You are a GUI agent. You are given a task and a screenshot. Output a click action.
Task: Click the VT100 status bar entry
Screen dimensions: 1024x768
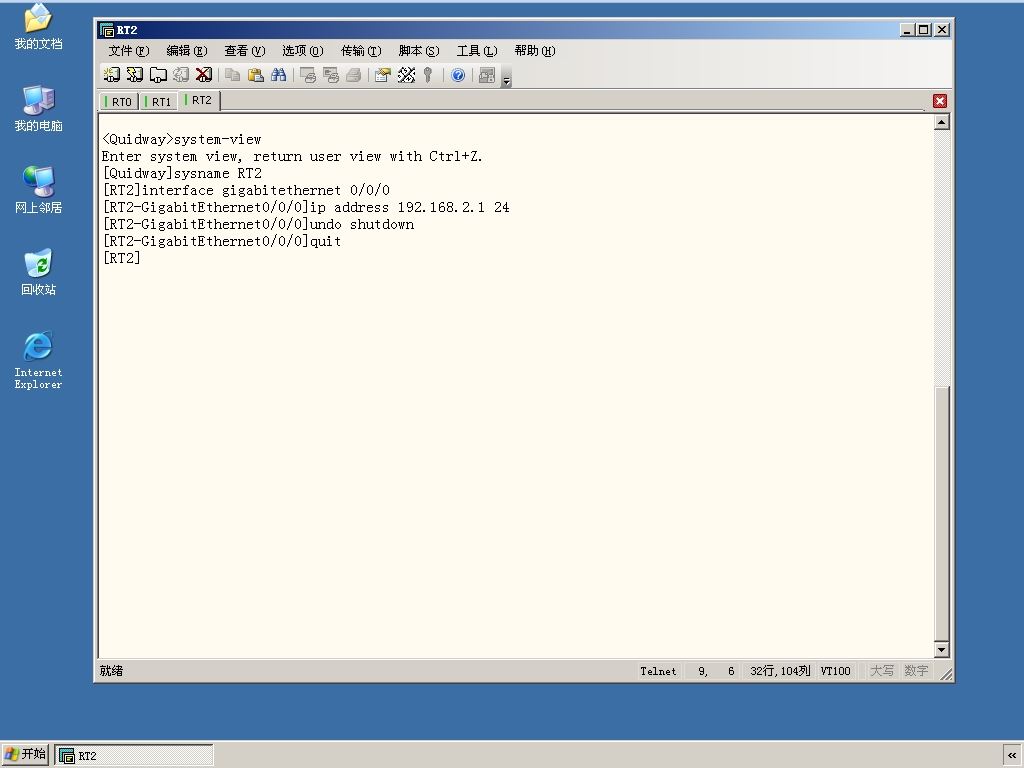836,671
